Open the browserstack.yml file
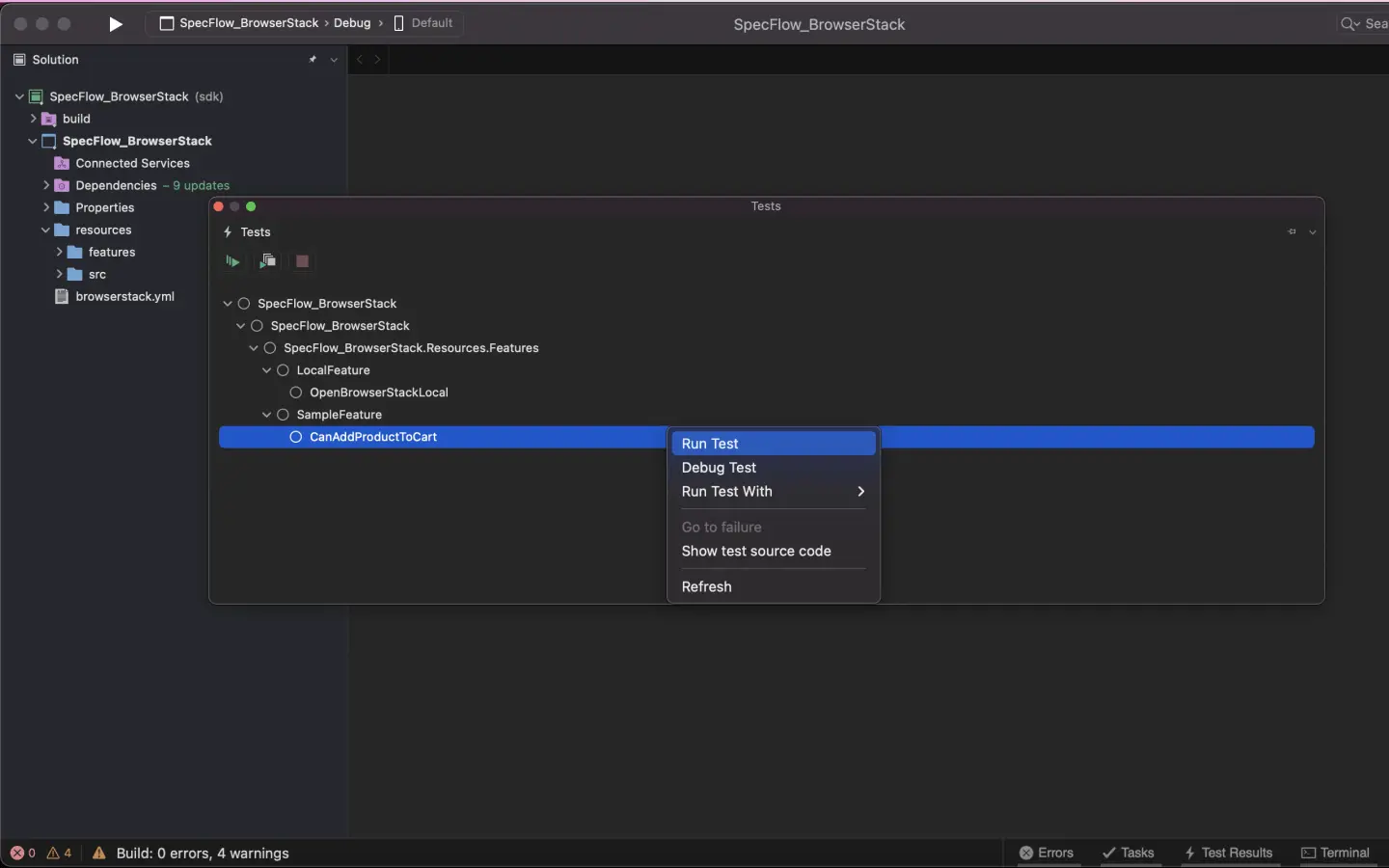 pos(124,297)
